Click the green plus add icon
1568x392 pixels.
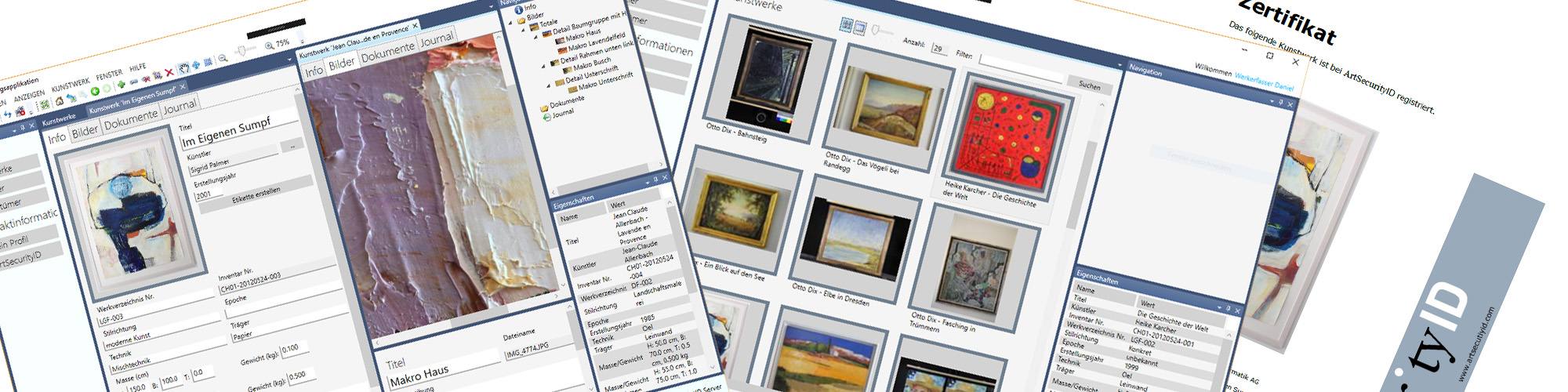(121, 84)
